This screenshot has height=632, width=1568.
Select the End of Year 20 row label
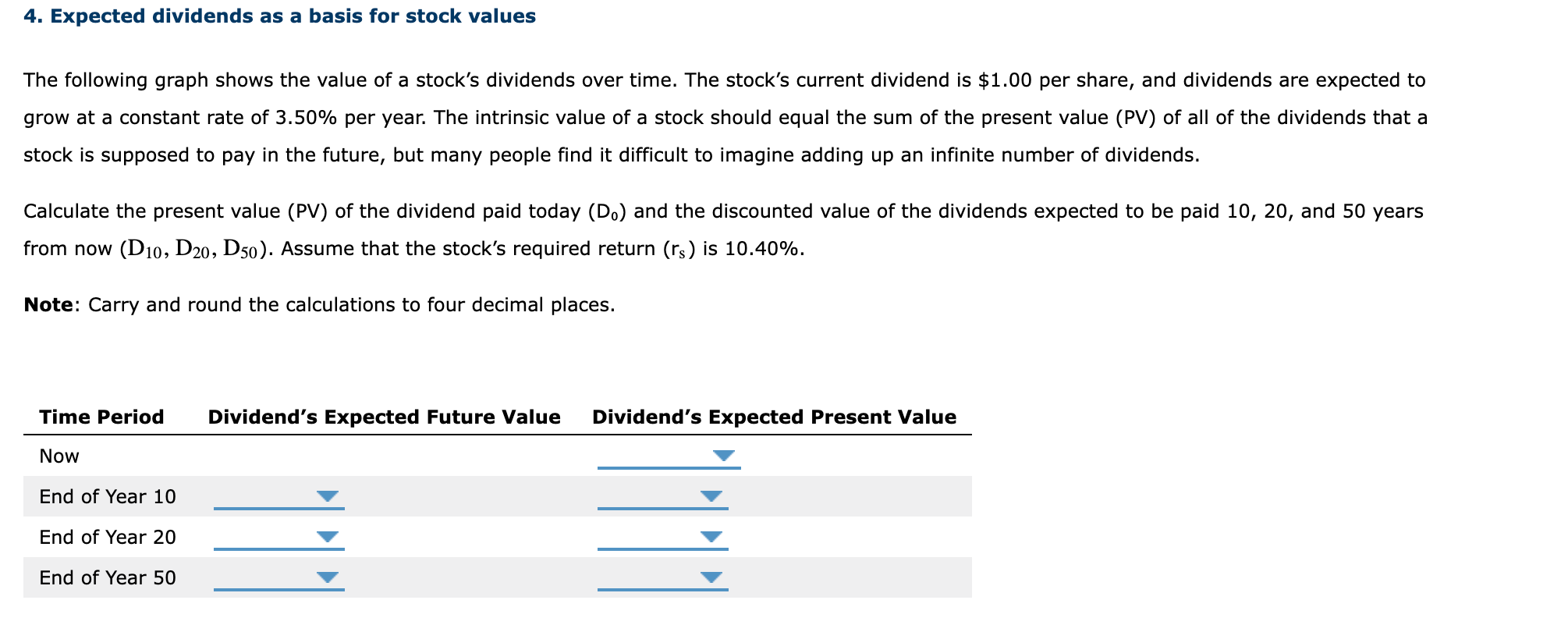click(x=107, y=537)
